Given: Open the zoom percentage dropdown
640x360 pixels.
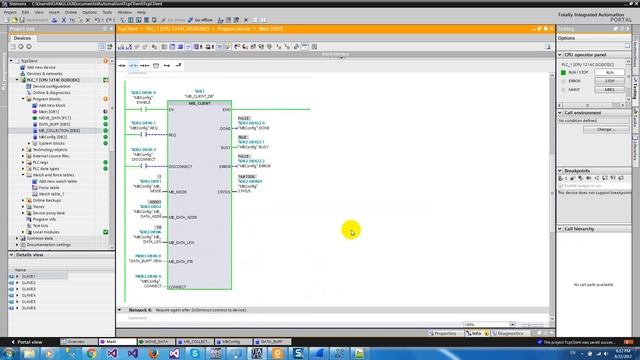Looking at the screenshot, I should click(512, 324).
